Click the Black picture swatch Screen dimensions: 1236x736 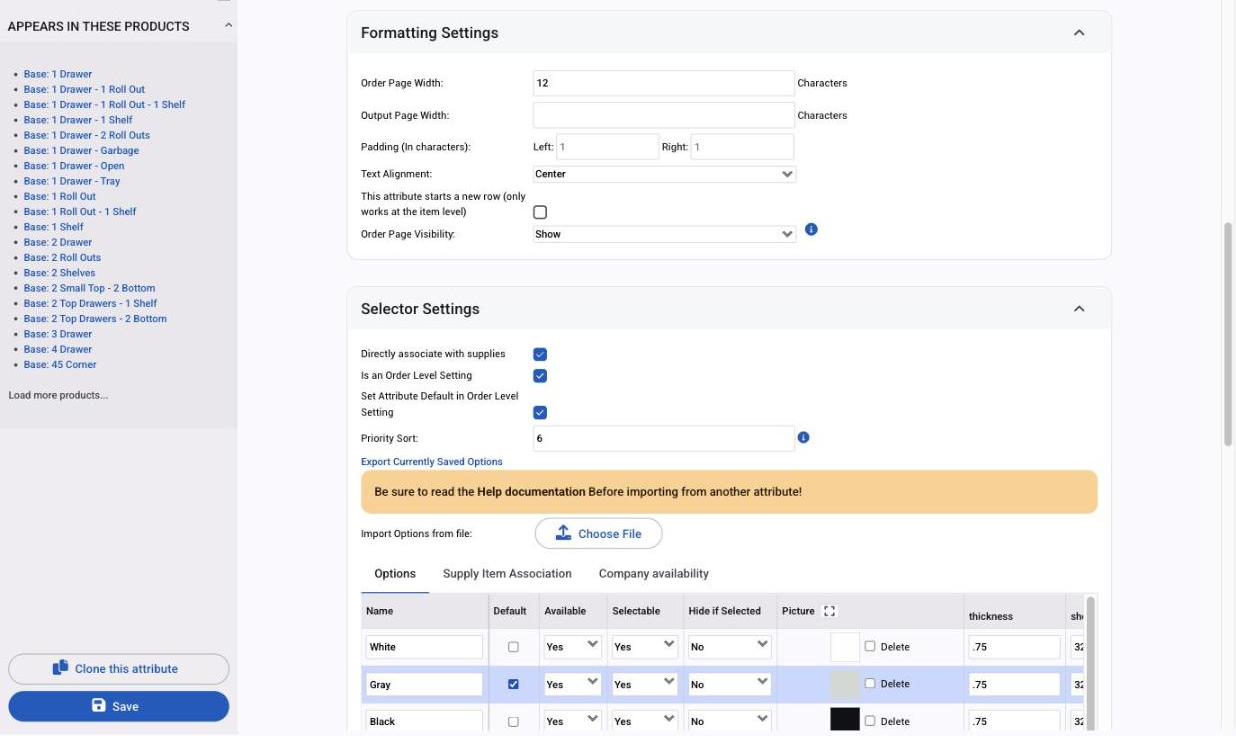coord(845,720)
